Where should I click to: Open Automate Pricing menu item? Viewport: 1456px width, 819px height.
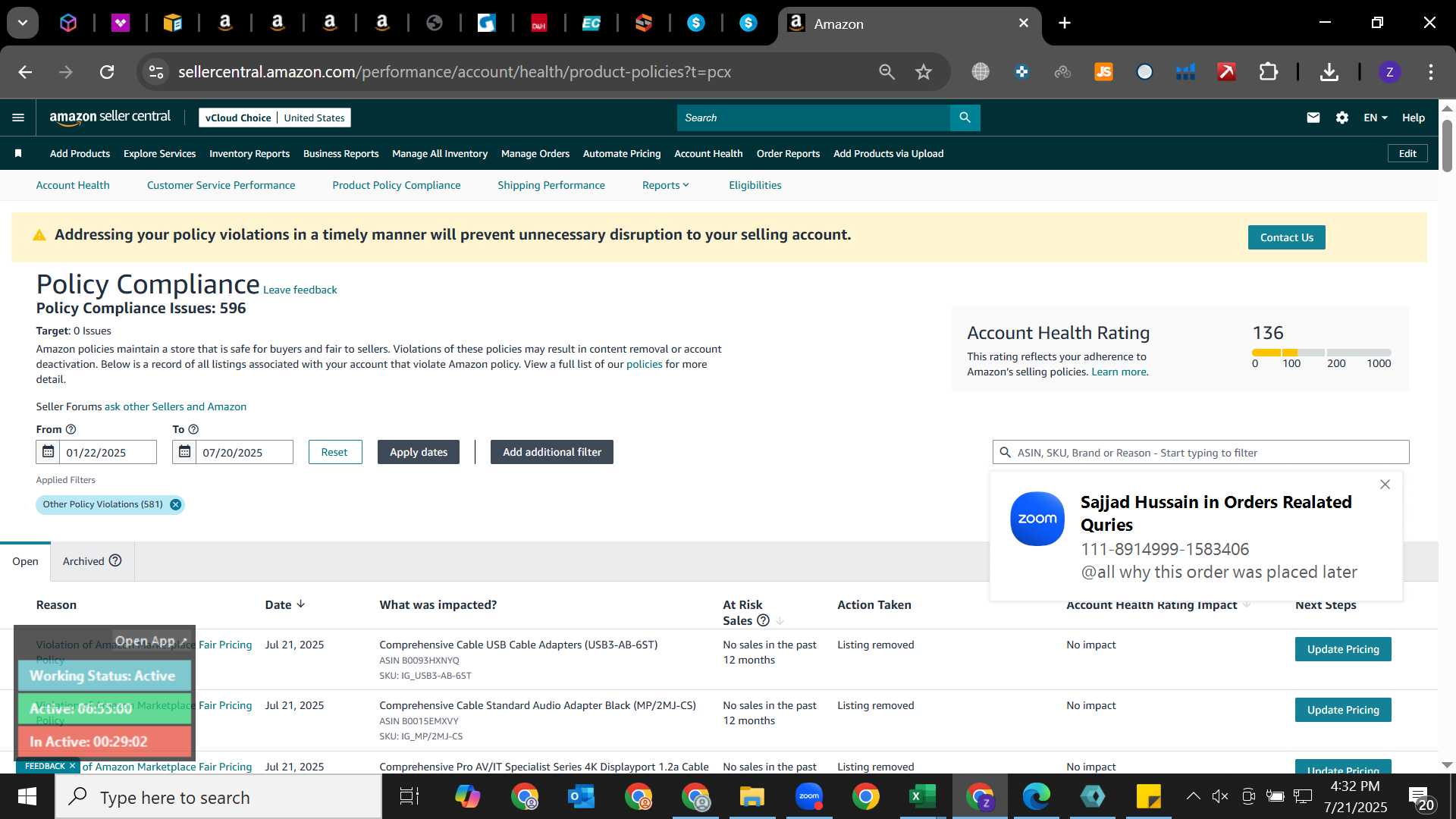pos(622,153)
